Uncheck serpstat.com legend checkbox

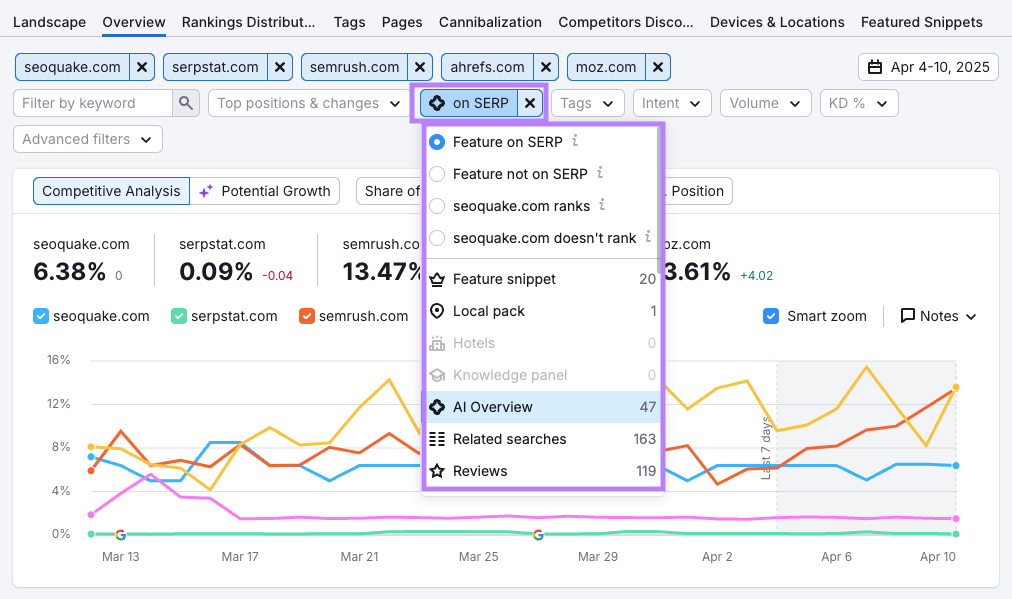coord(179,316)
